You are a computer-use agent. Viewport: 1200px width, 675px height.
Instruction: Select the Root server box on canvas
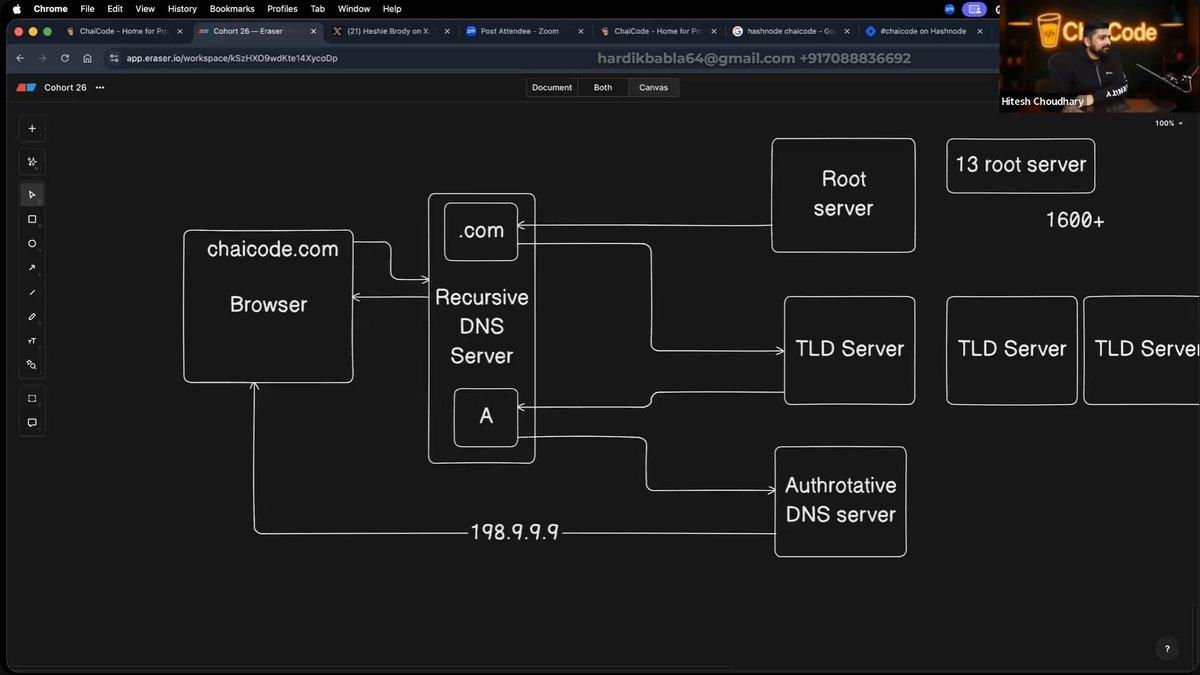843,195
